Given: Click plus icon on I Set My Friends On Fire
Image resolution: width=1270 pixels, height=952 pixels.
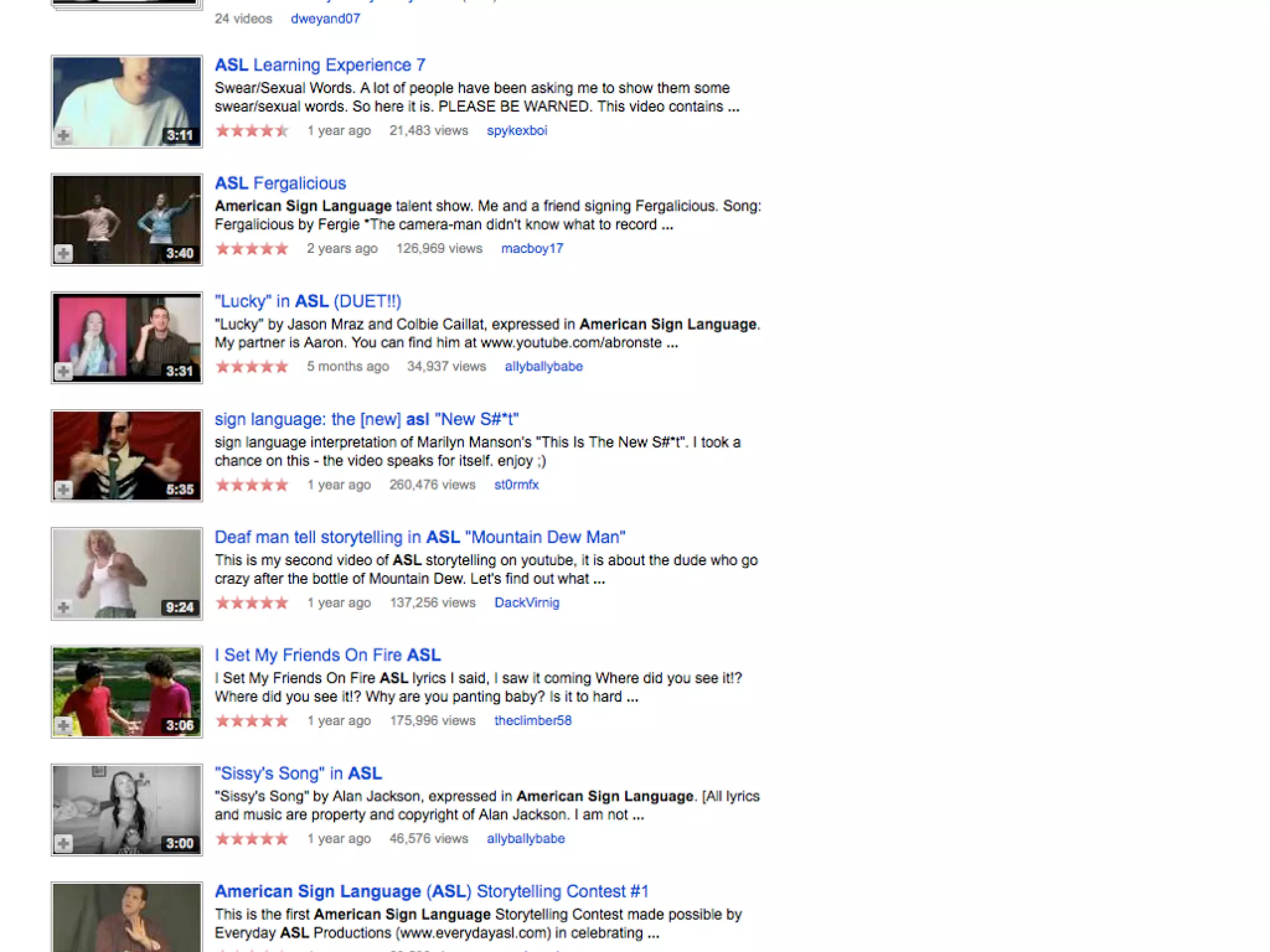Looking at the screenshot, I should coord(63,725).
